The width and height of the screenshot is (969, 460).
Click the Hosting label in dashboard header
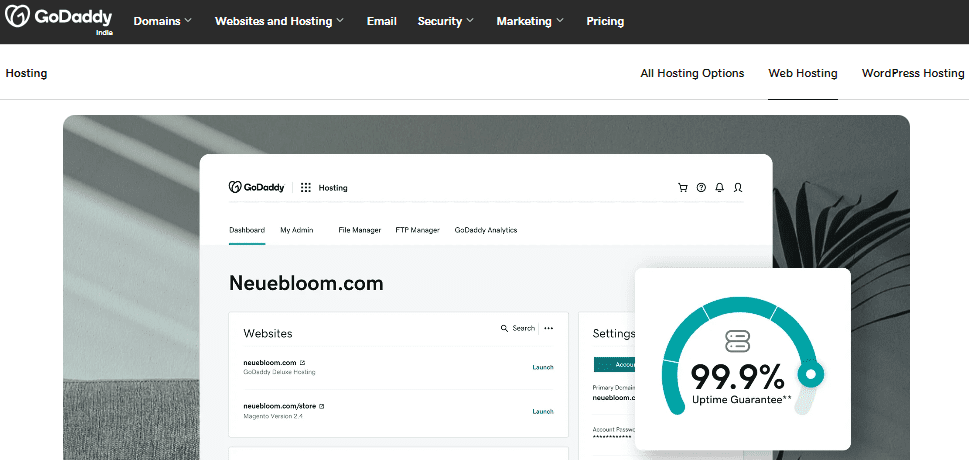[x=333, y=188]
